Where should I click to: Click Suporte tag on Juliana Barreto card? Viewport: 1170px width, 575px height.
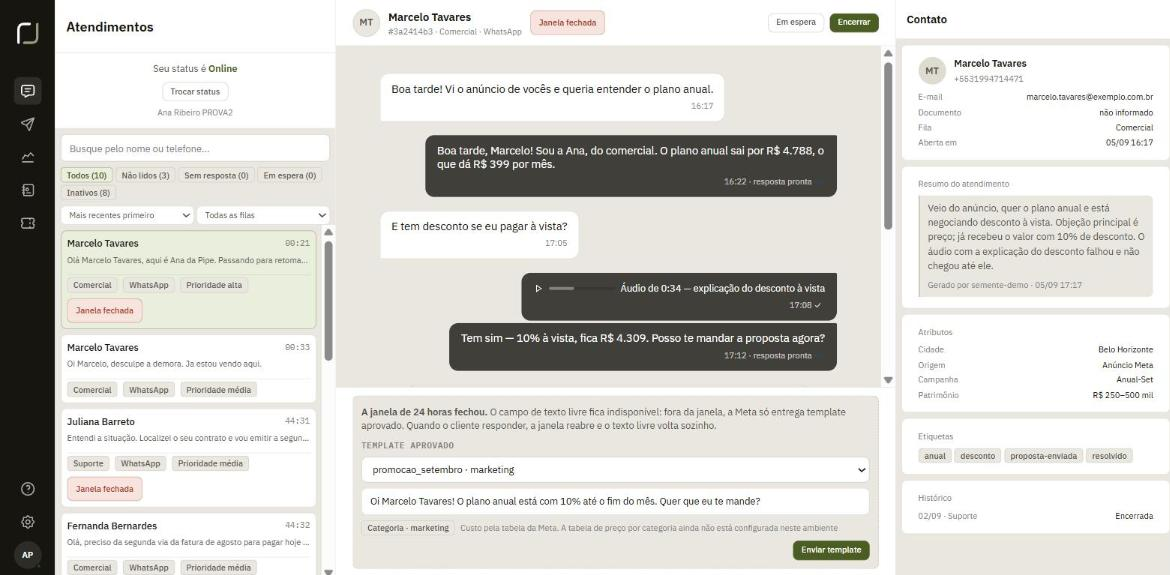[88, 463]
